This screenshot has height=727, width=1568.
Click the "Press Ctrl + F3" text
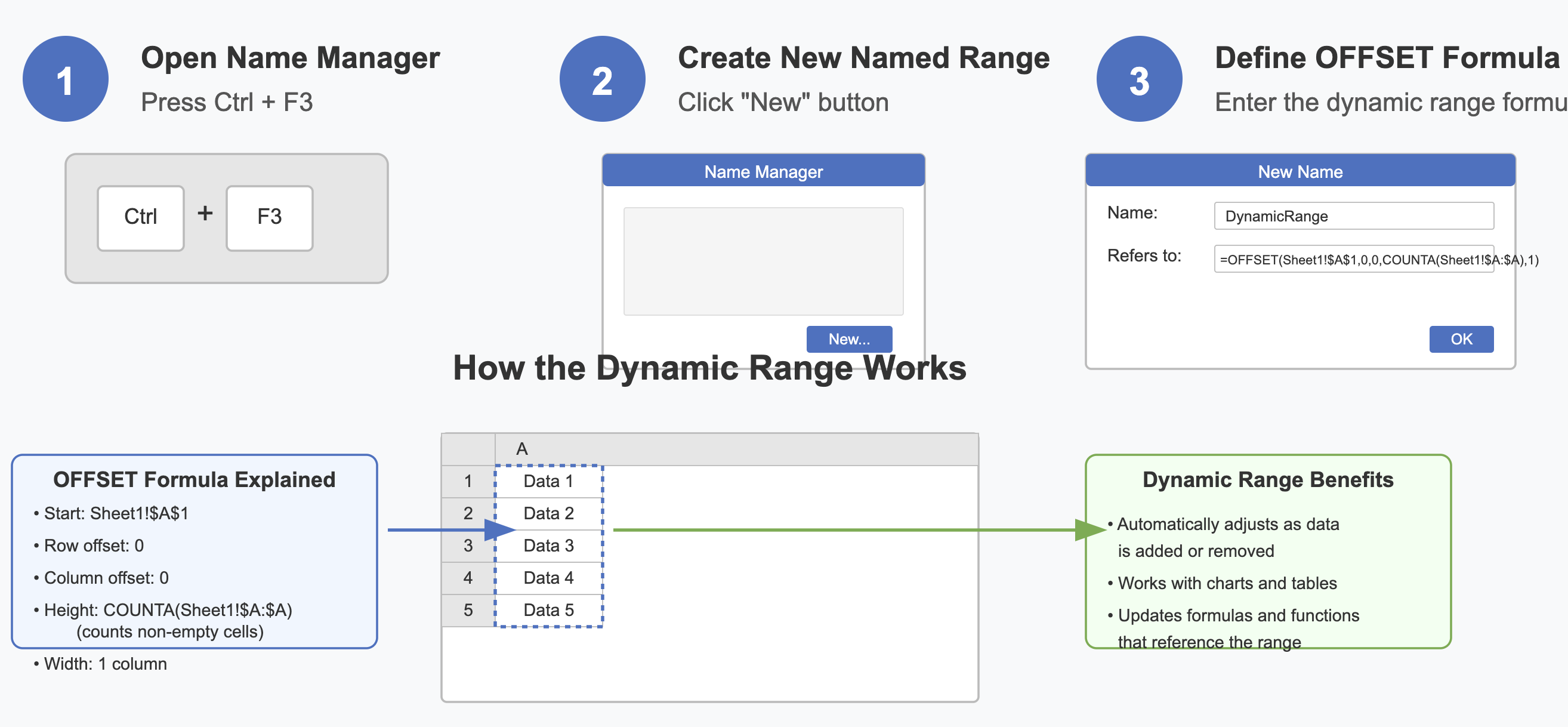[x=227, y=102]
